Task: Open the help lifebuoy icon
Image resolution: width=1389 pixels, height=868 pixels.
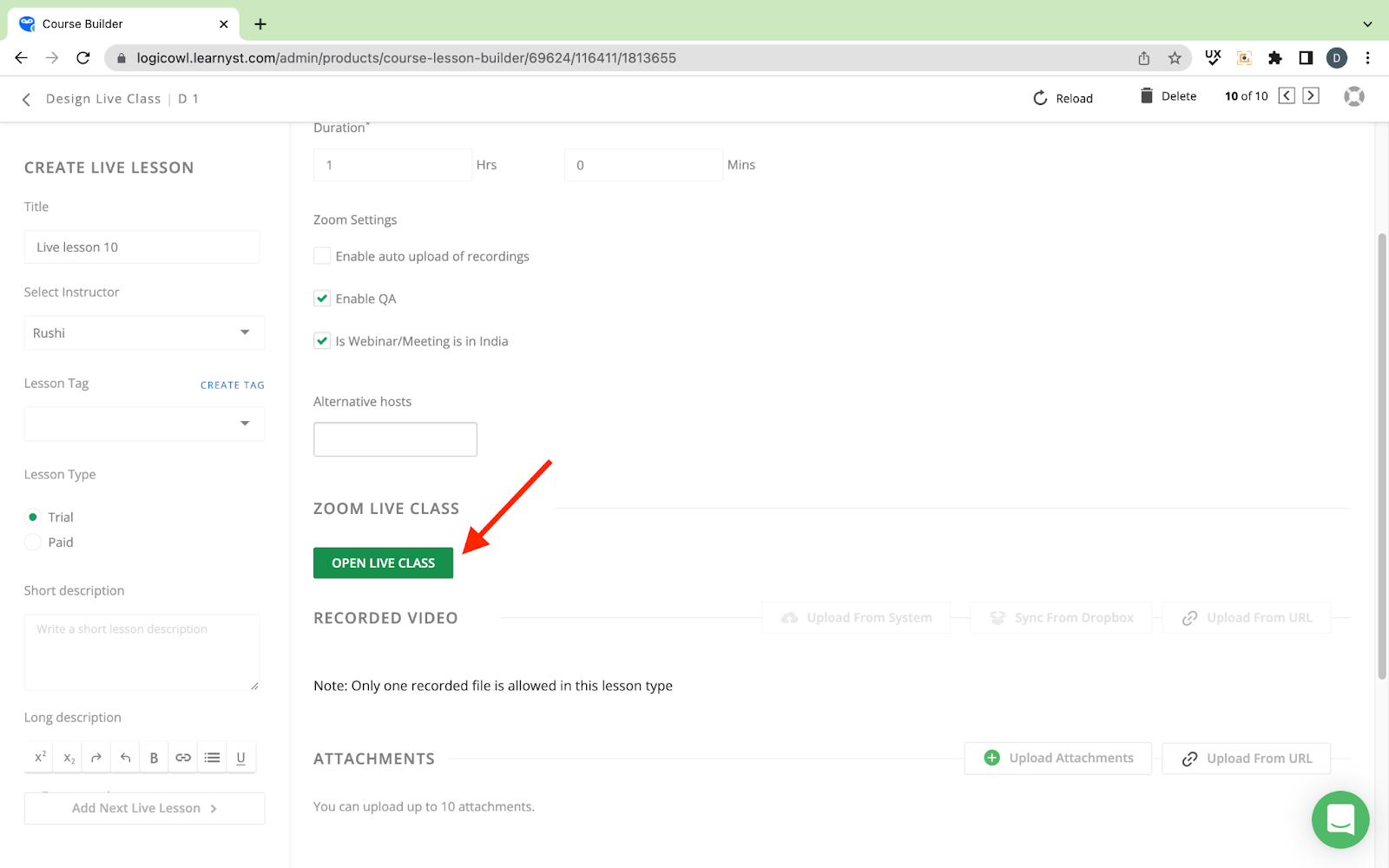Action: click(x=1353, y=96)
